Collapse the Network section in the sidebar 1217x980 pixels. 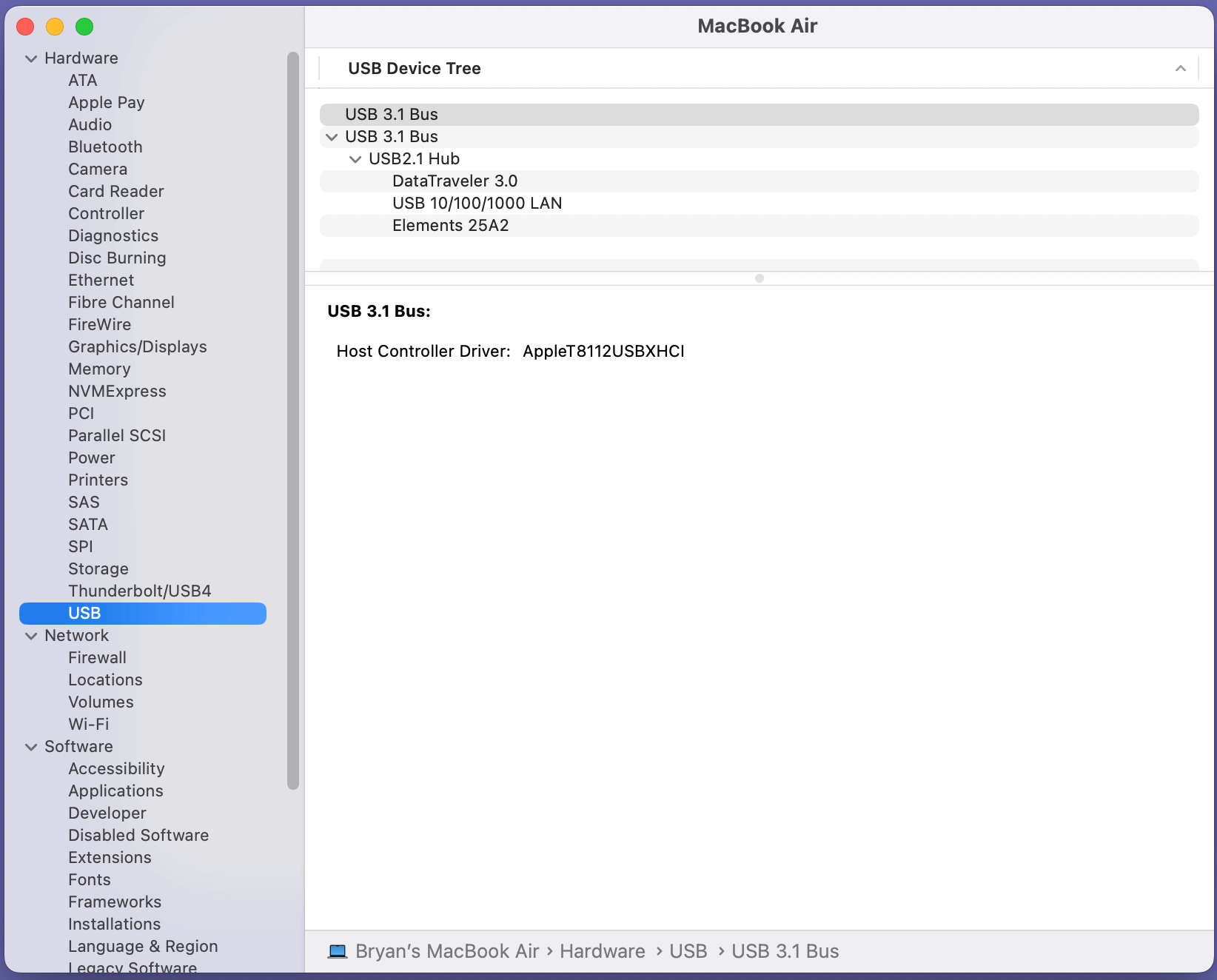(31, 636)
